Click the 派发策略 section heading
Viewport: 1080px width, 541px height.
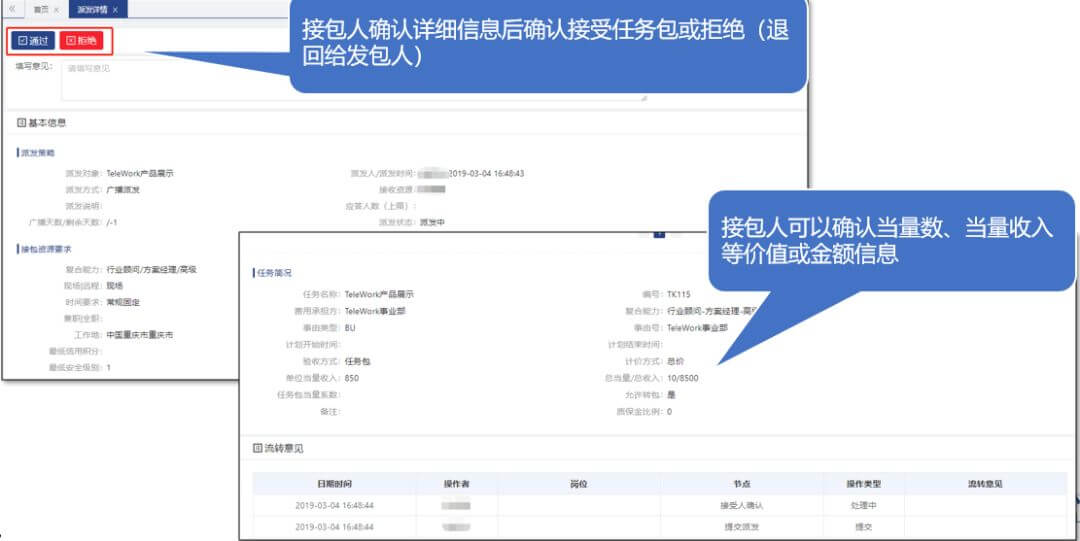pos(38,153)
